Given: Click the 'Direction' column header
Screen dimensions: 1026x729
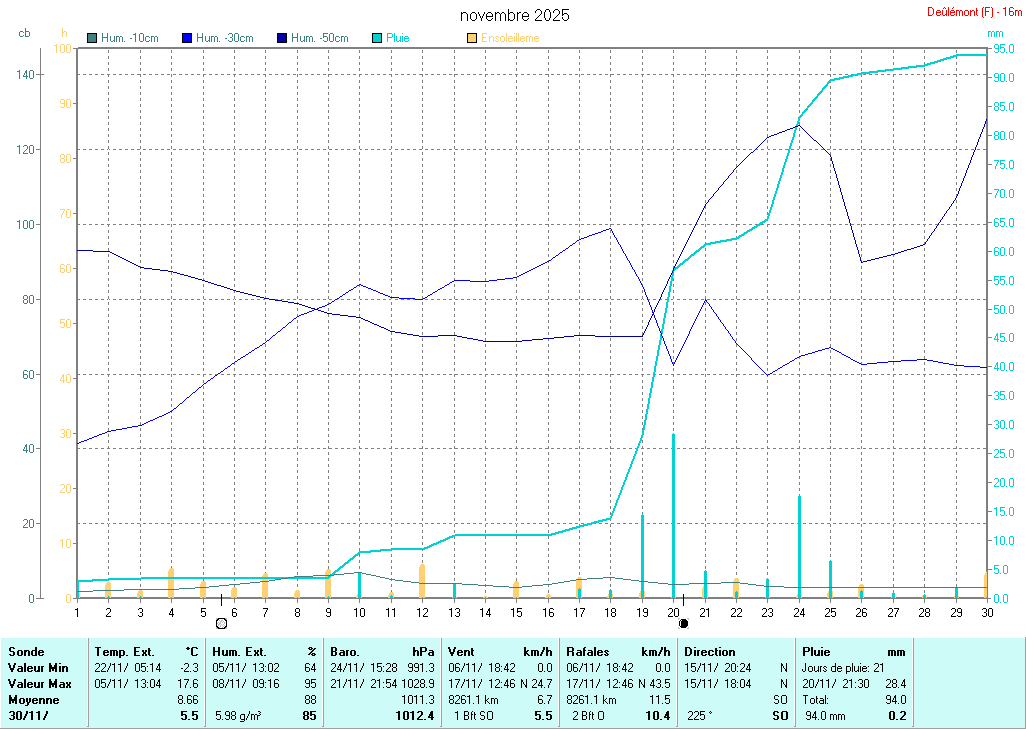Looking at the screenshot, I should [x=710, y=651].
